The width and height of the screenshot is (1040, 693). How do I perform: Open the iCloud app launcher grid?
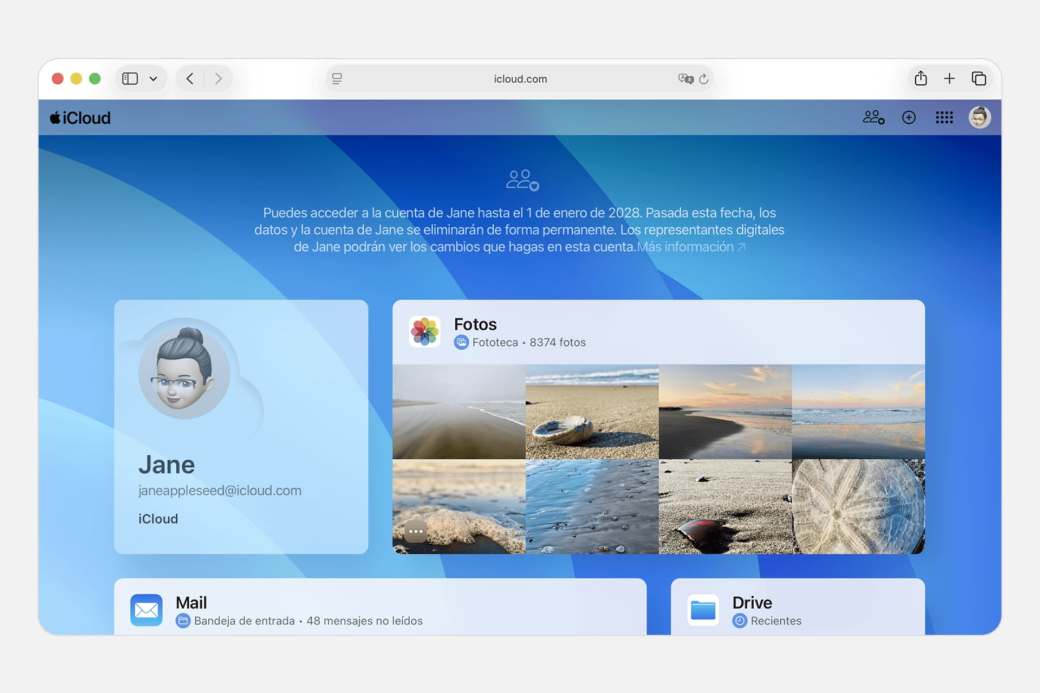944,118
